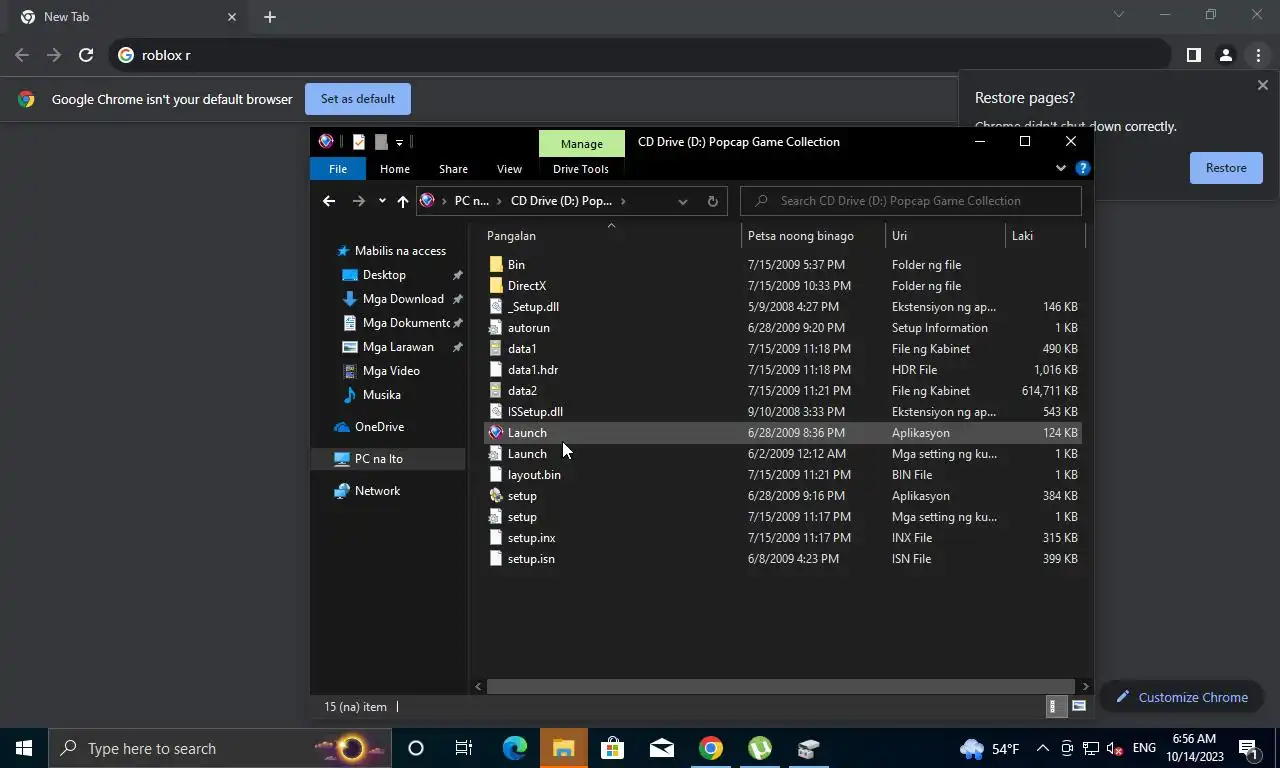Select OneDrive in the navigation pane
1280x768 pixels.
click(x=379, y=427)
